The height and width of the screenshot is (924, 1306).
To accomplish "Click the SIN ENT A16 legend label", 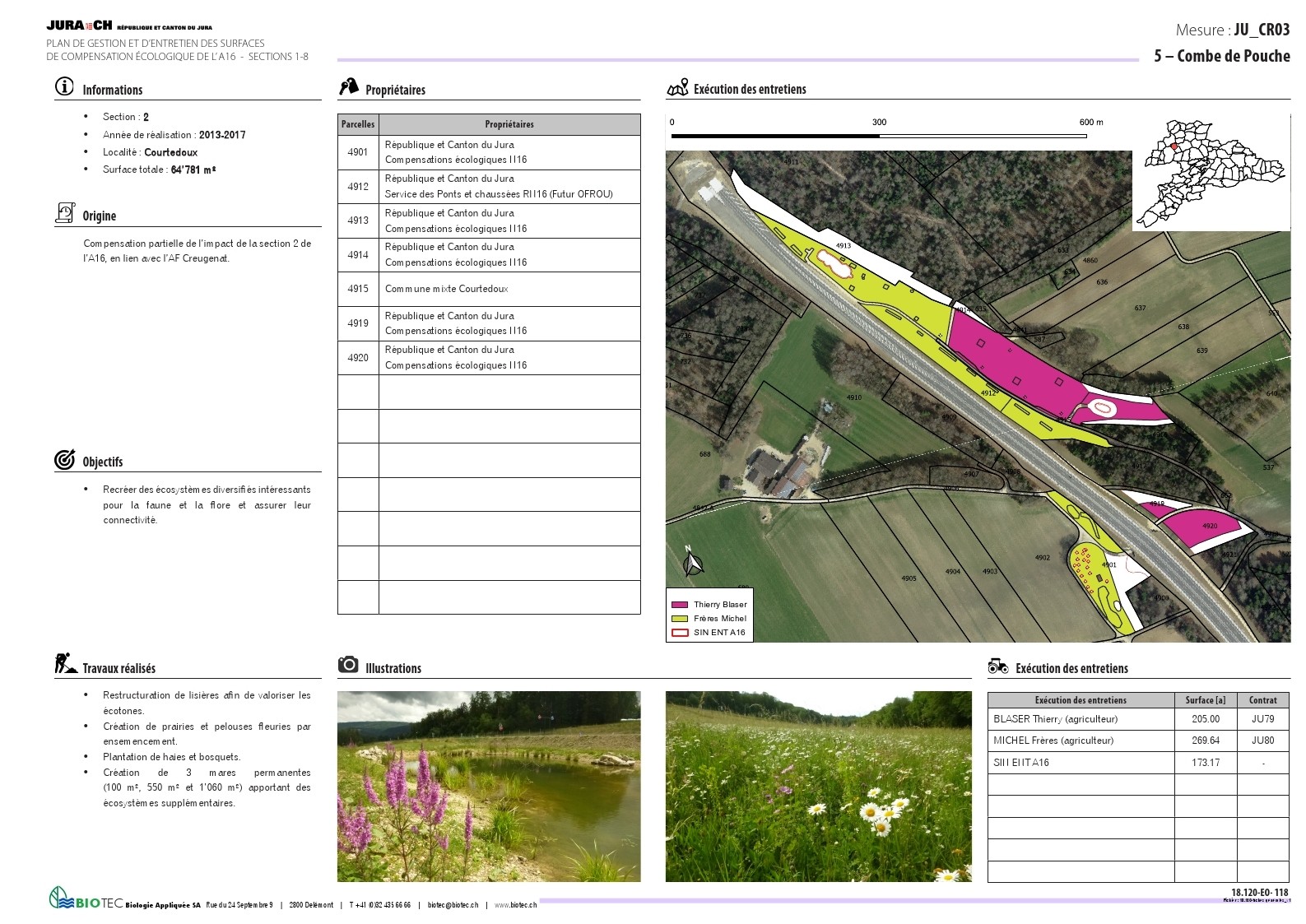I will [x=719, y=633].
